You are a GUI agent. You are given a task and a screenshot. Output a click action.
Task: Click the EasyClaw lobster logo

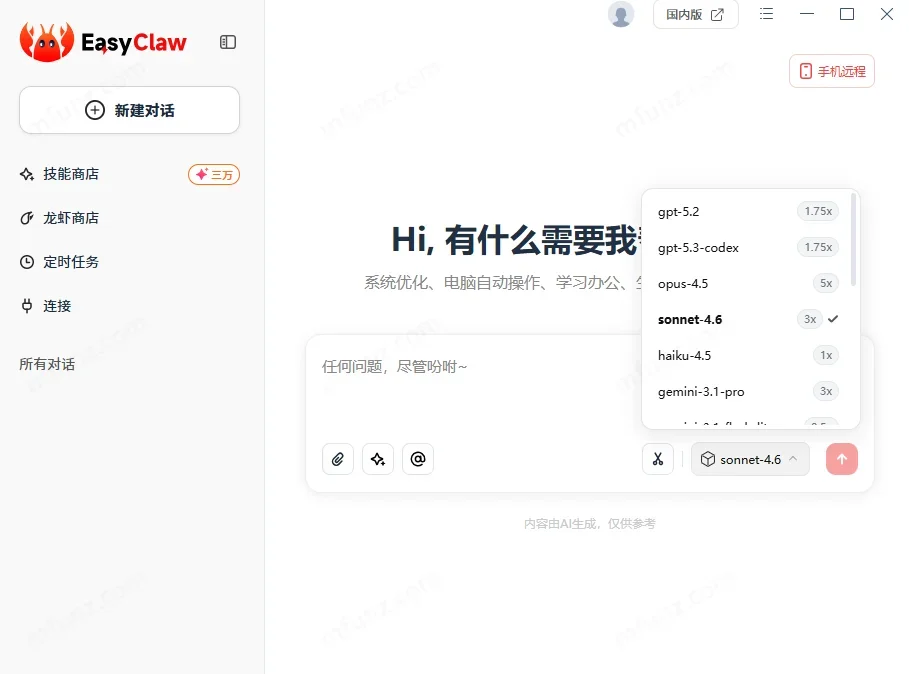[x=47, y=42]
